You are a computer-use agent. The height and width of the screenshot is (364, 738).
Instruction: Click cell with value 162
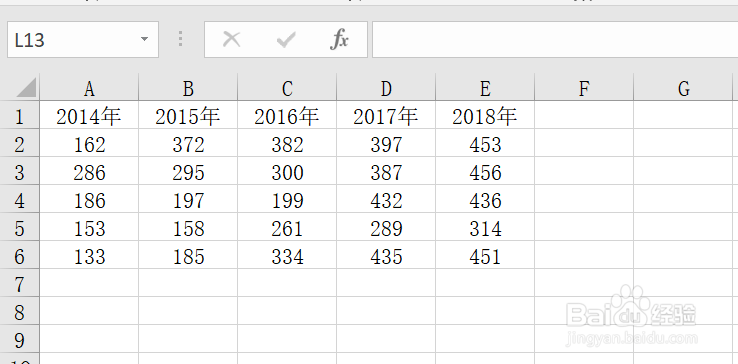[89, 143]
